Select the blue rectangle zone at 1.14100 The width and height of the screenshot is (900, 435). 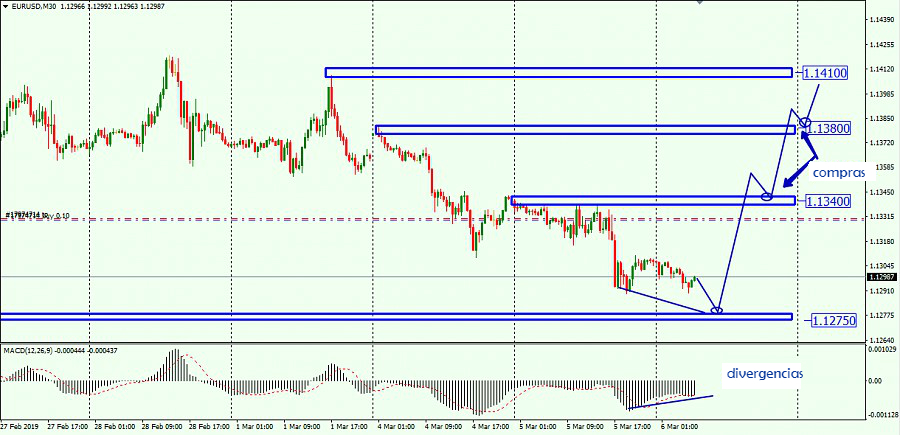558,73
